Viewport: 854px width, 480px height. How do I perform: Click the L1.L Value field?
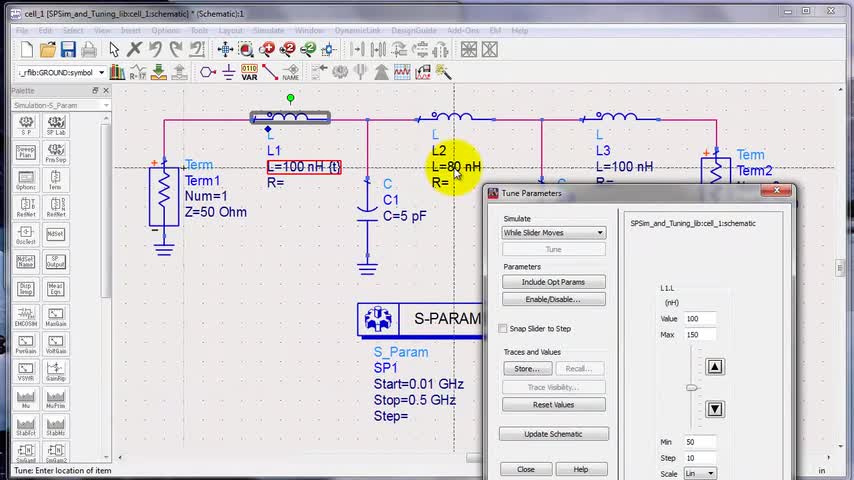700,319
